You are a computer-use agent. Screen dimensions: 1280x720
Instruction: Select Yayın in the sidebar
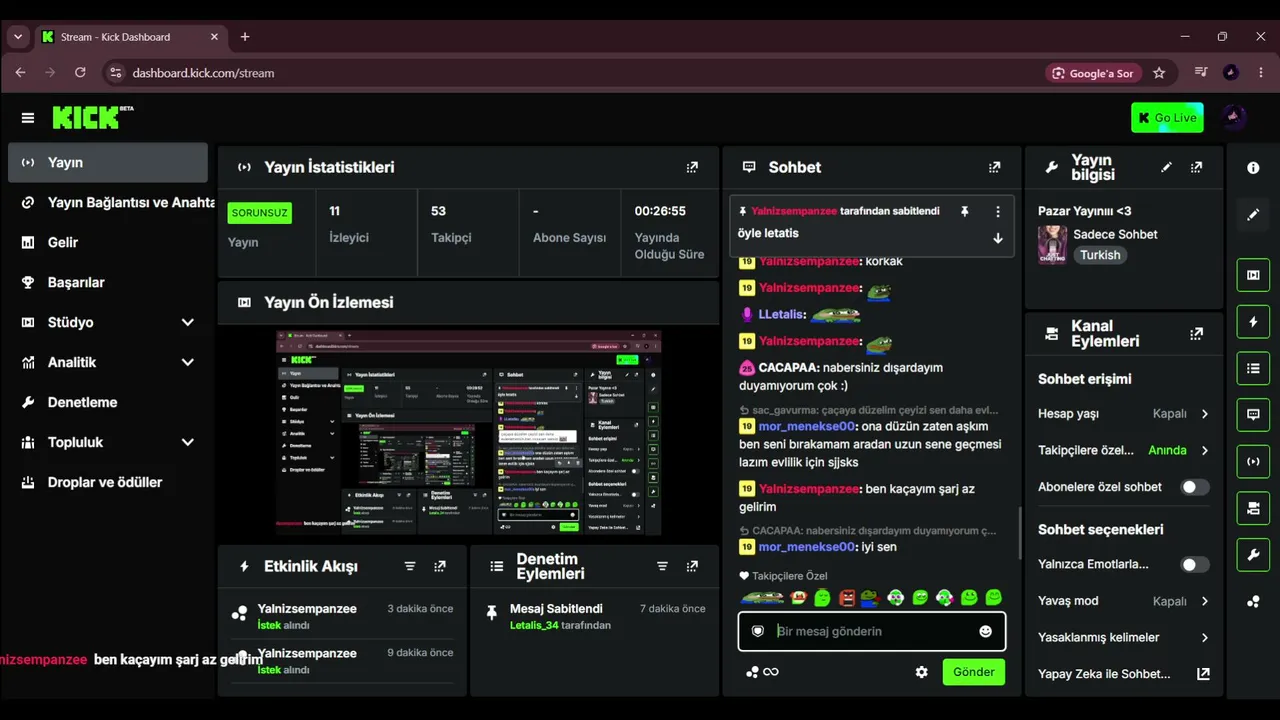click(108, 162)
